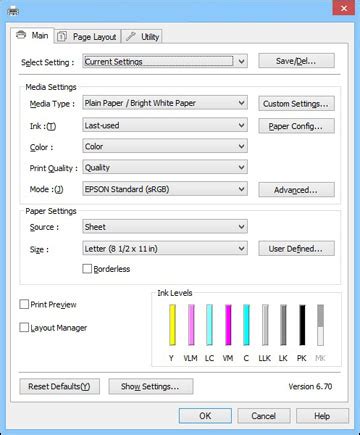Enable the Borderless checkbox

click(x=87, y=269)
